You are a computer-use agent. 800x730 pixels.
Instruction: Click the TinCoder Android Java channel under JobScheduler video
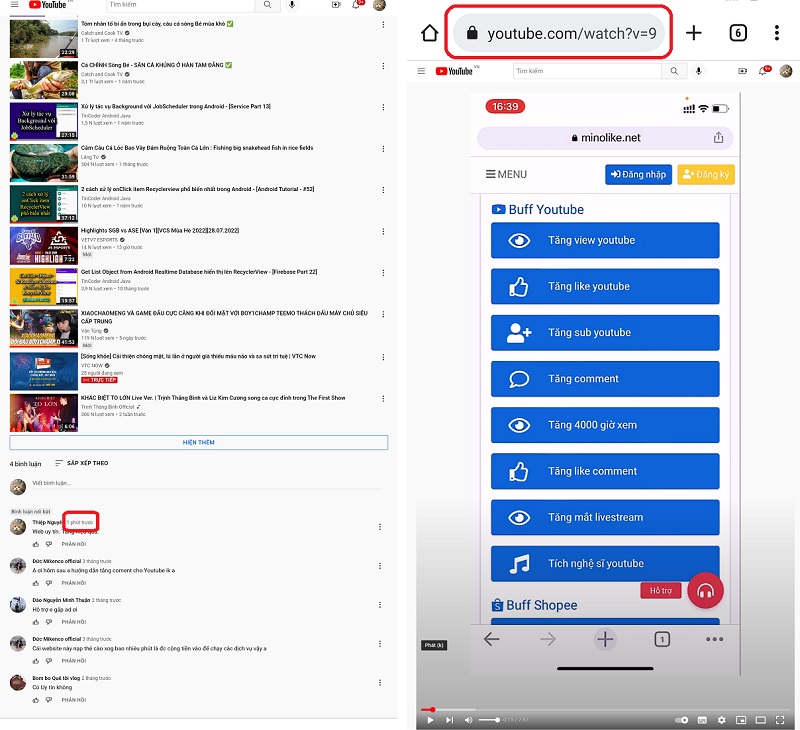[106, 116]
